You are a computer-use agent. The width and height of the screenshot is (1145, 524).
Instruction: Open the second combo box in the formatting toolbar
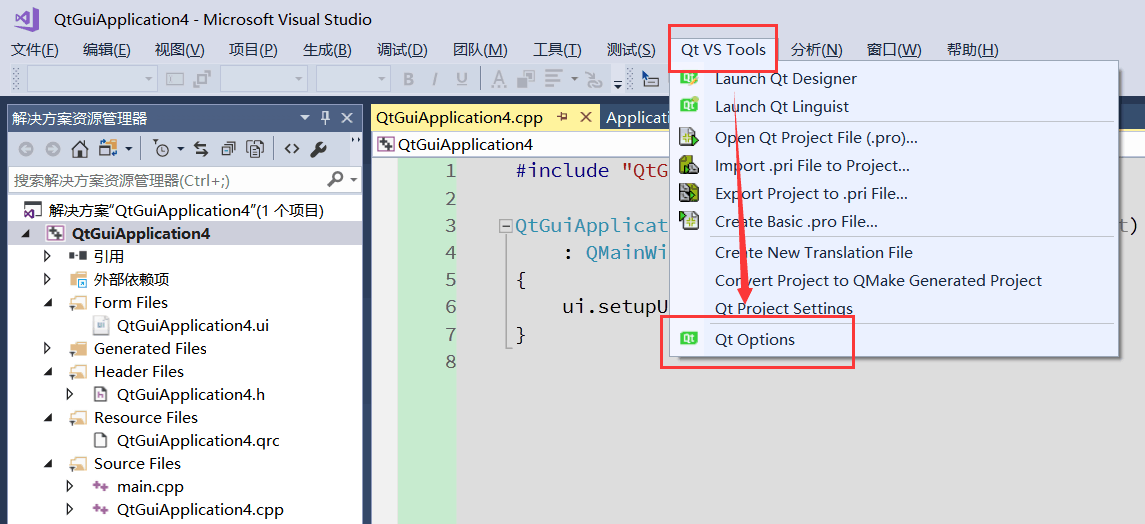263,79
